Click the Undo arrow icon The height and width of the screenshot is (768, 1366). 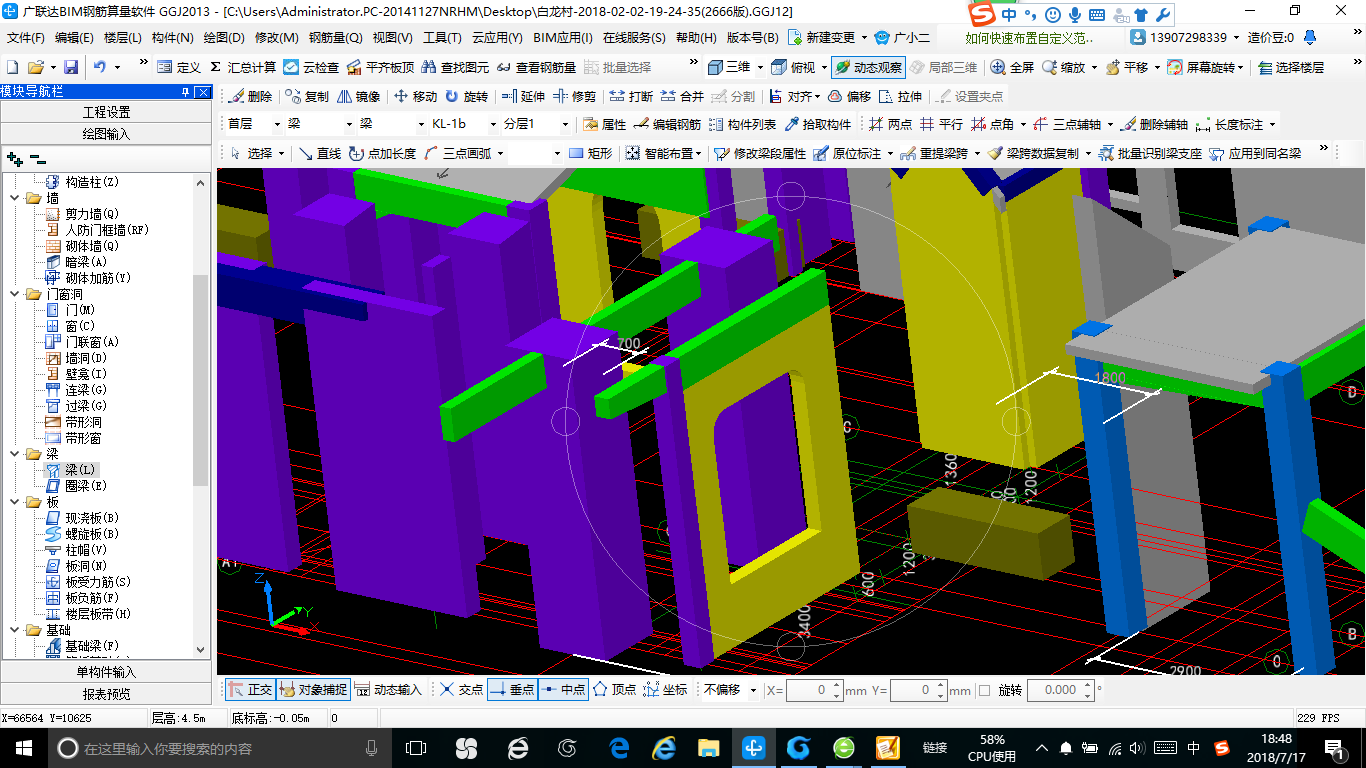pyautogui.click(x=100, y=67)
